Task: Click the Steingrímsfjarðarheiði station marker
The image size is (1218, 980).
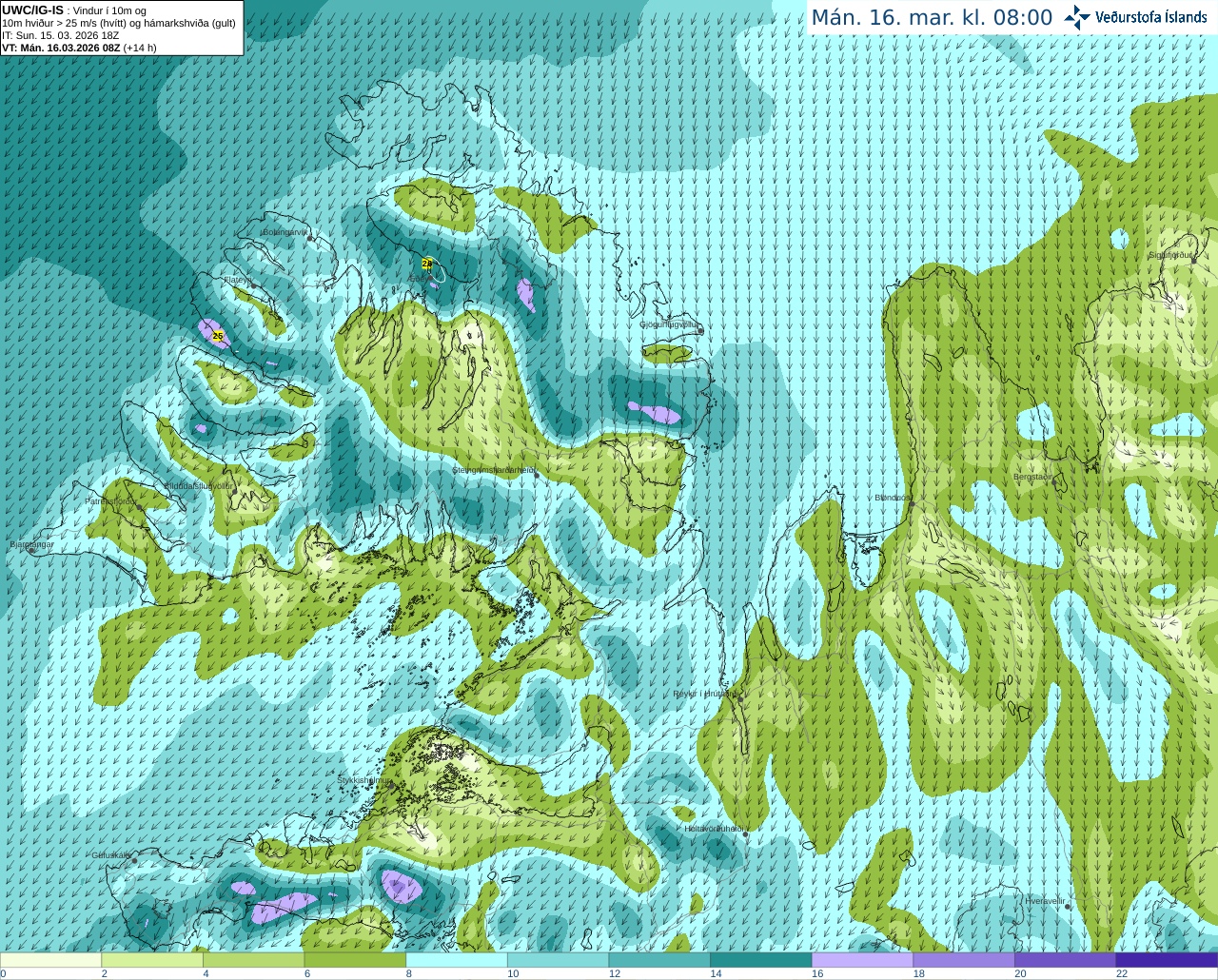Action: pyautogui.click(x=536, y=475)
